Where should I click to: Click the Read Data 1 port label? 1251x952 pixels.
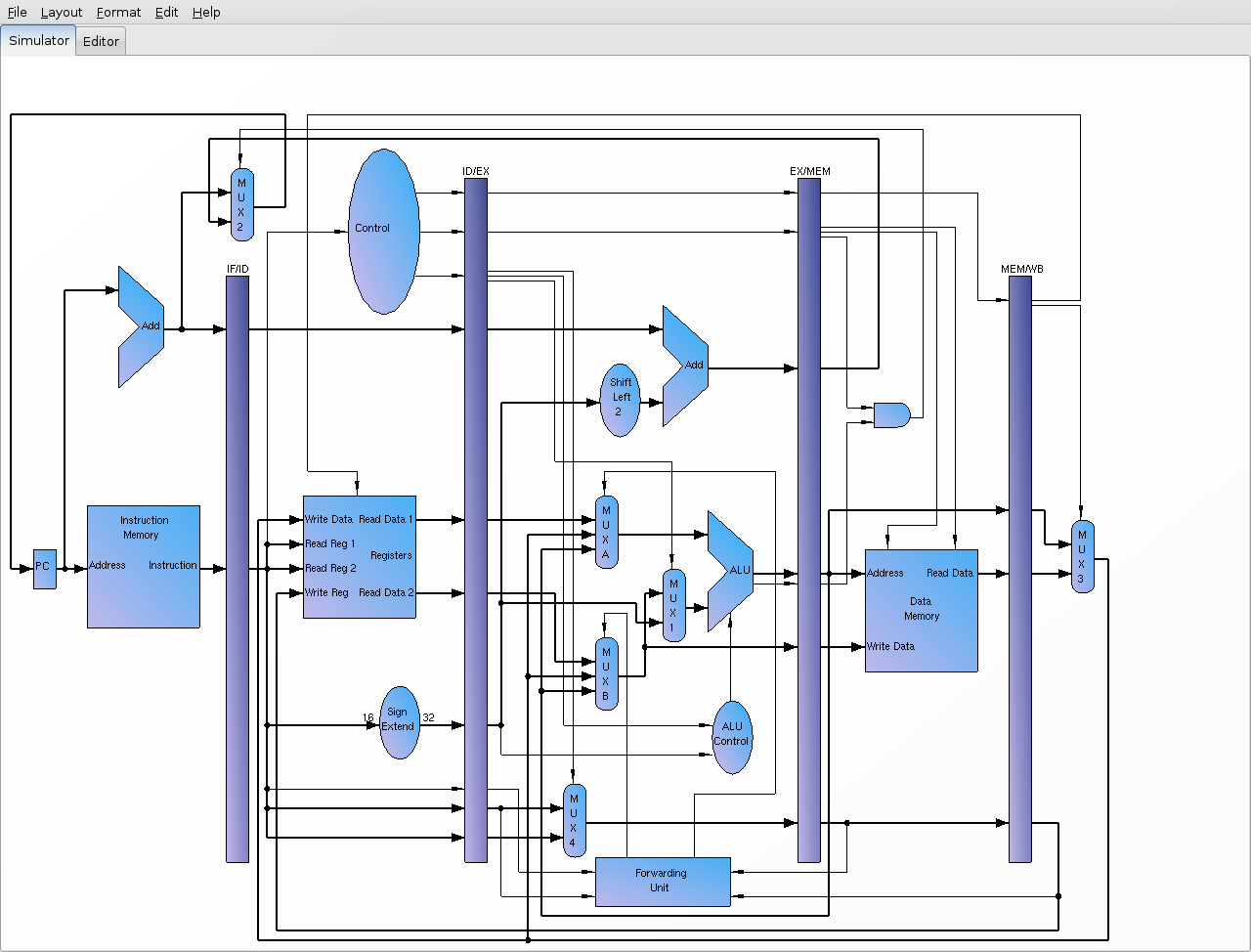click(386, 519)
